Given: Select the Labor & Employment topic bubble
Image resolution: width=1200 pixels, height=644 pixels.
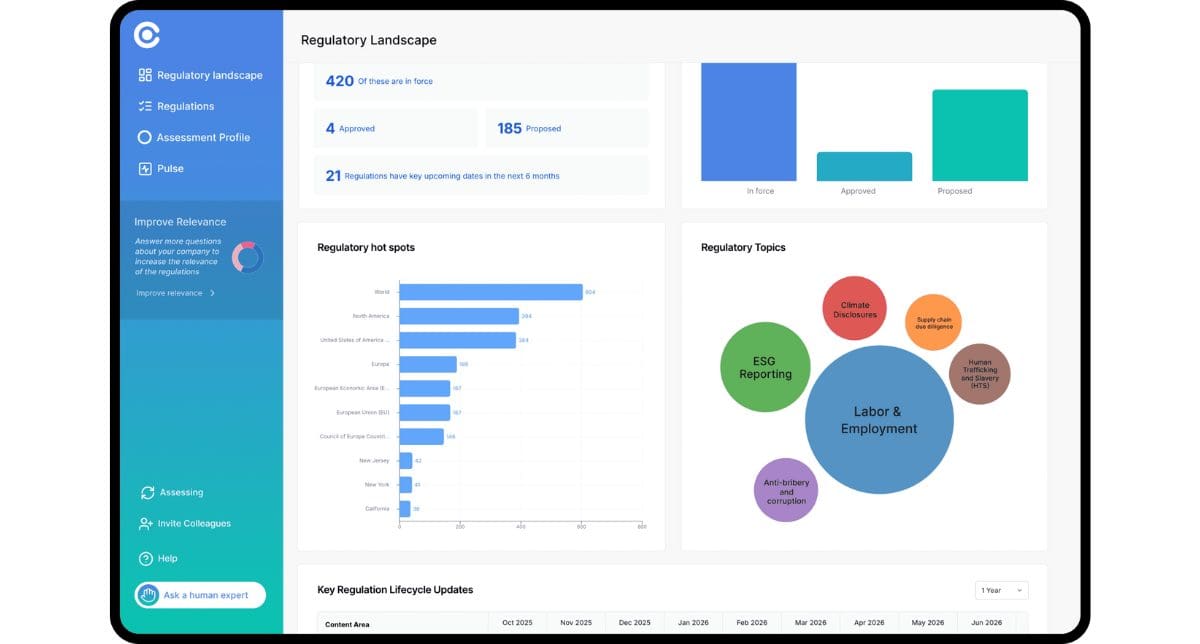Looking at the screenshot, I should coord(878,418).
